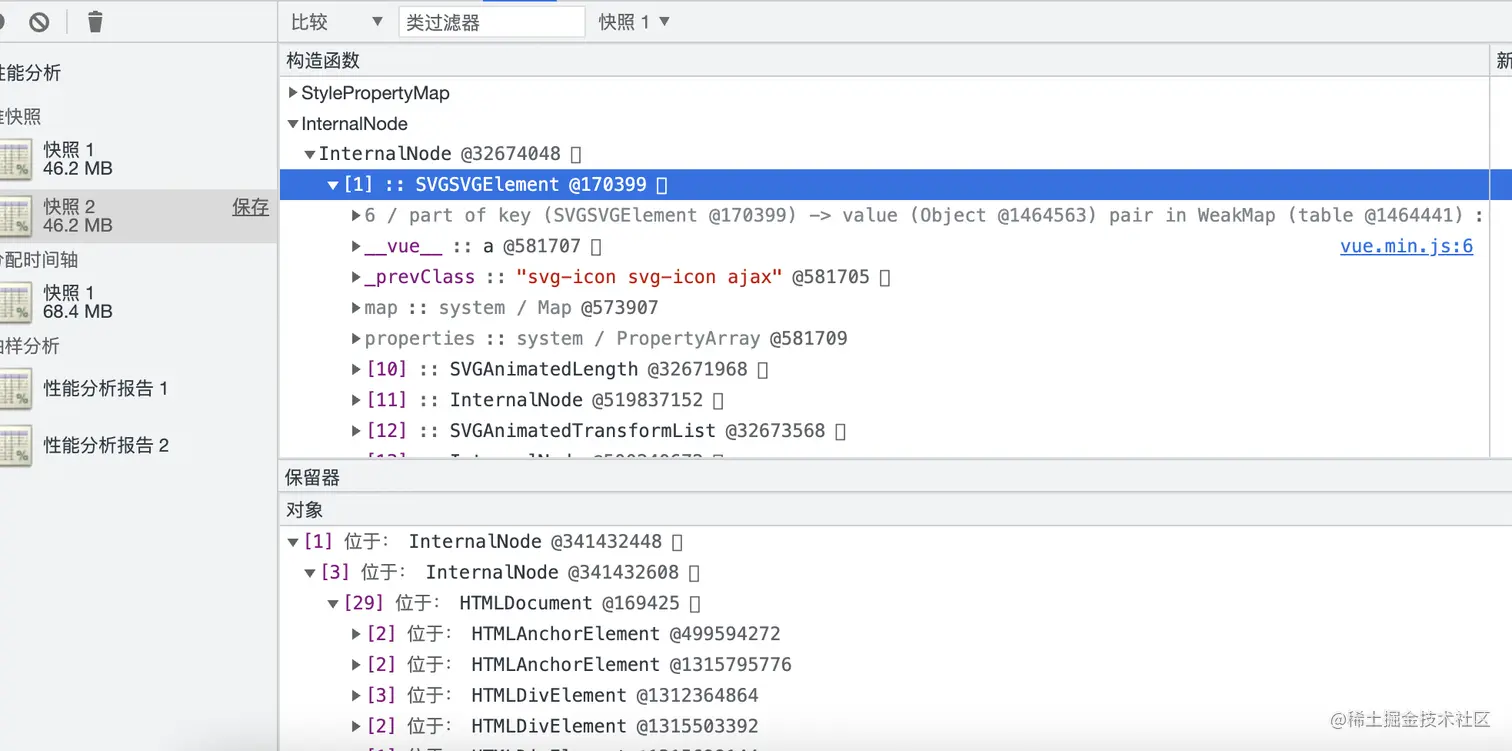Click the 构造函数 column header
The image size is (1512, 751).
click(884, 60)
